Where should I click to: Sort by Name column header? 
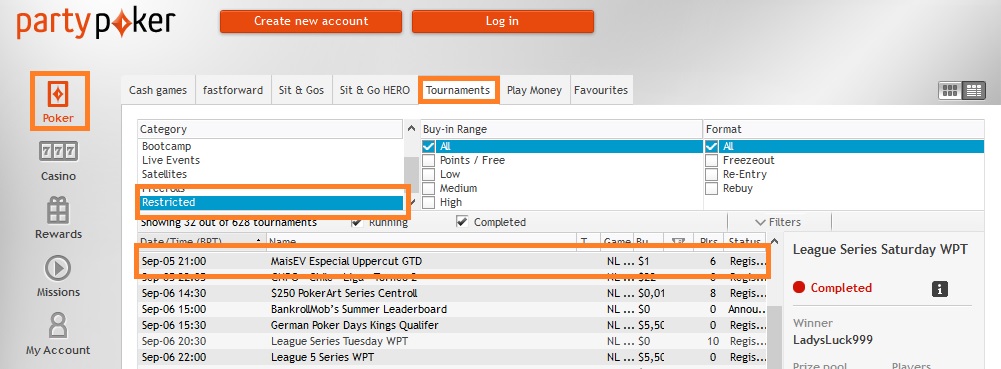pyautogui.click(x=421, y=241)
